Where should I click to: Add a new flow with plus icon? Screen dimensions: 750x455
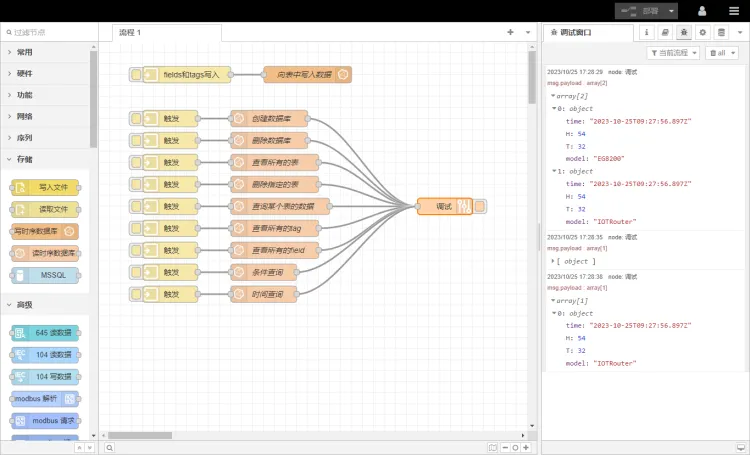(x=510, y=32)
